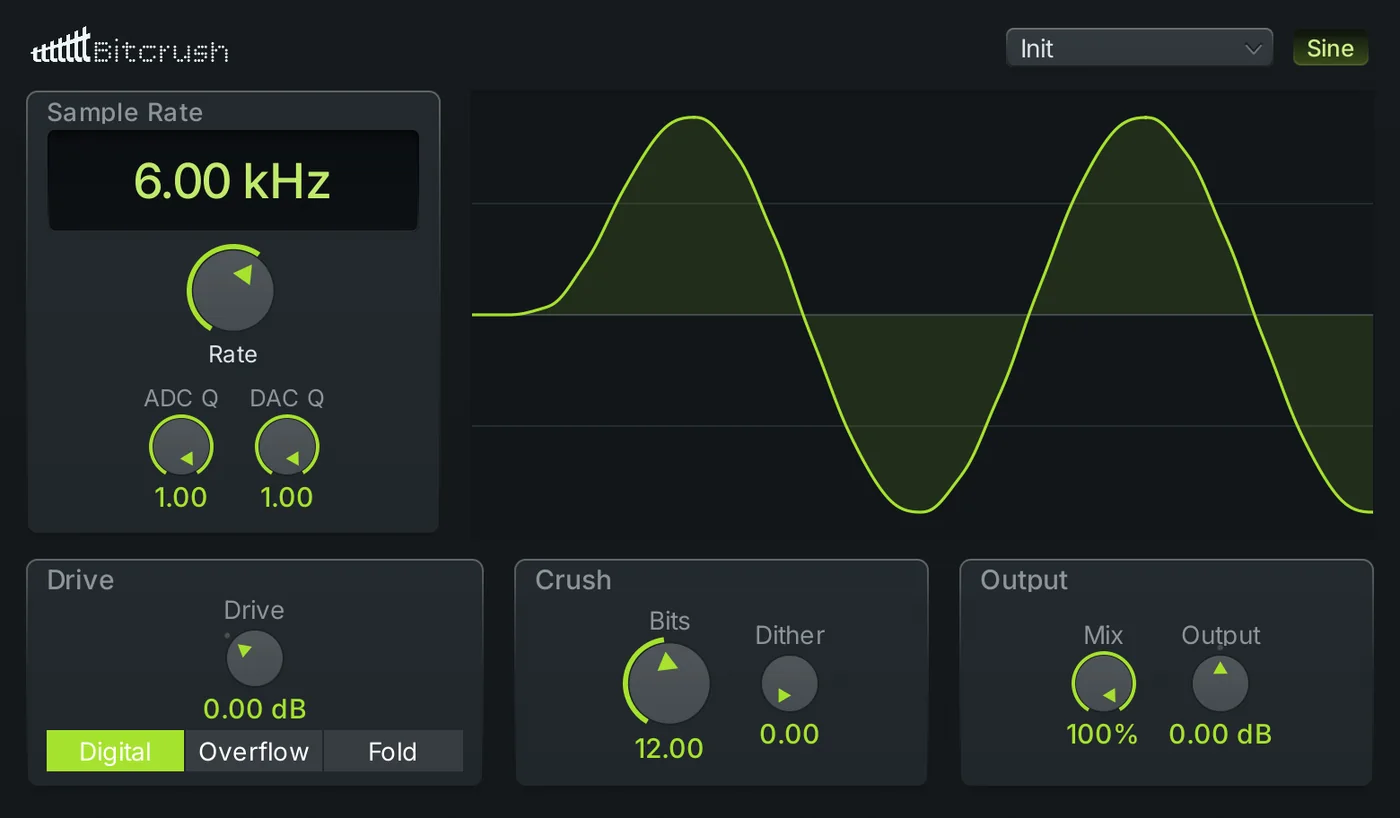Click the Bitcrush logo
1400x818 pixels.
click(130, 48)
